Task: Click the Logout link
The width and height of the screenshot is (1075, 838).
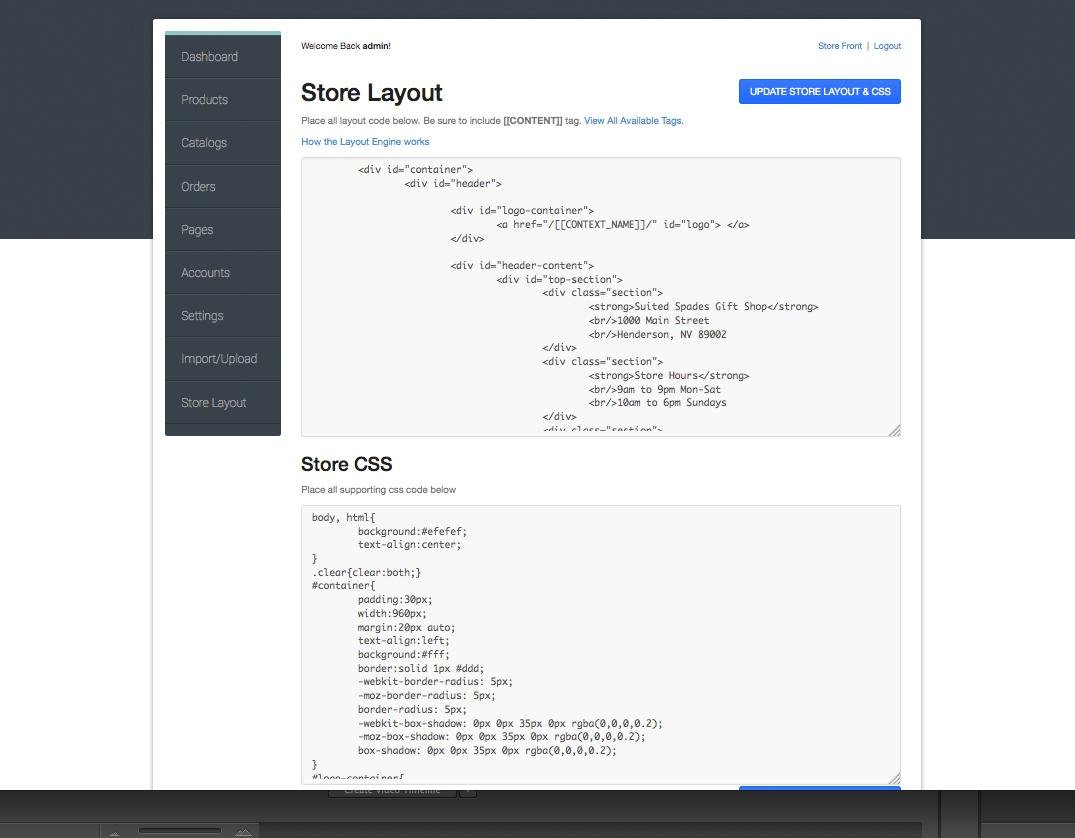Action: 887,46
